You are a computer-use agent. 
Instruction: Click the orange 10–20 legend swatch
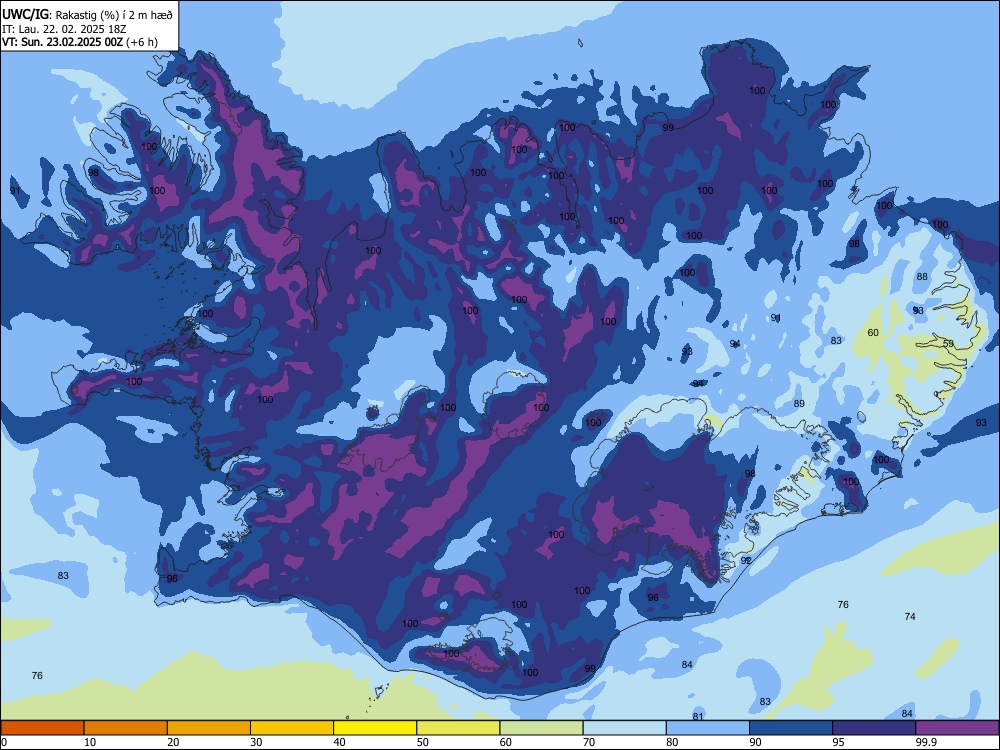tap(126, 728)
